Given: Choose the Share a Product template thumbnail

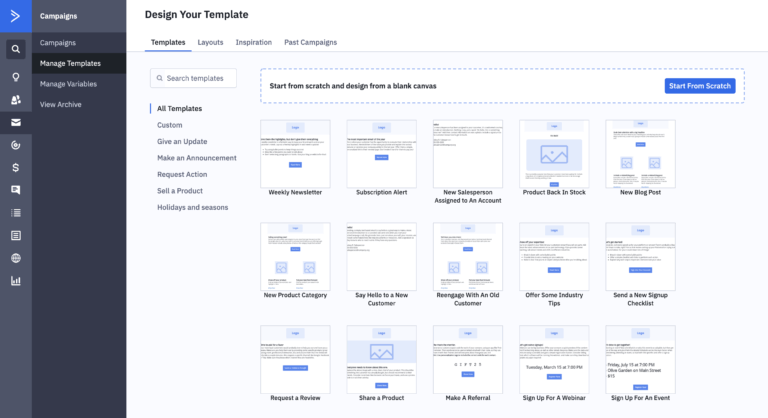Looking at the screenshot, I should 382,359.
